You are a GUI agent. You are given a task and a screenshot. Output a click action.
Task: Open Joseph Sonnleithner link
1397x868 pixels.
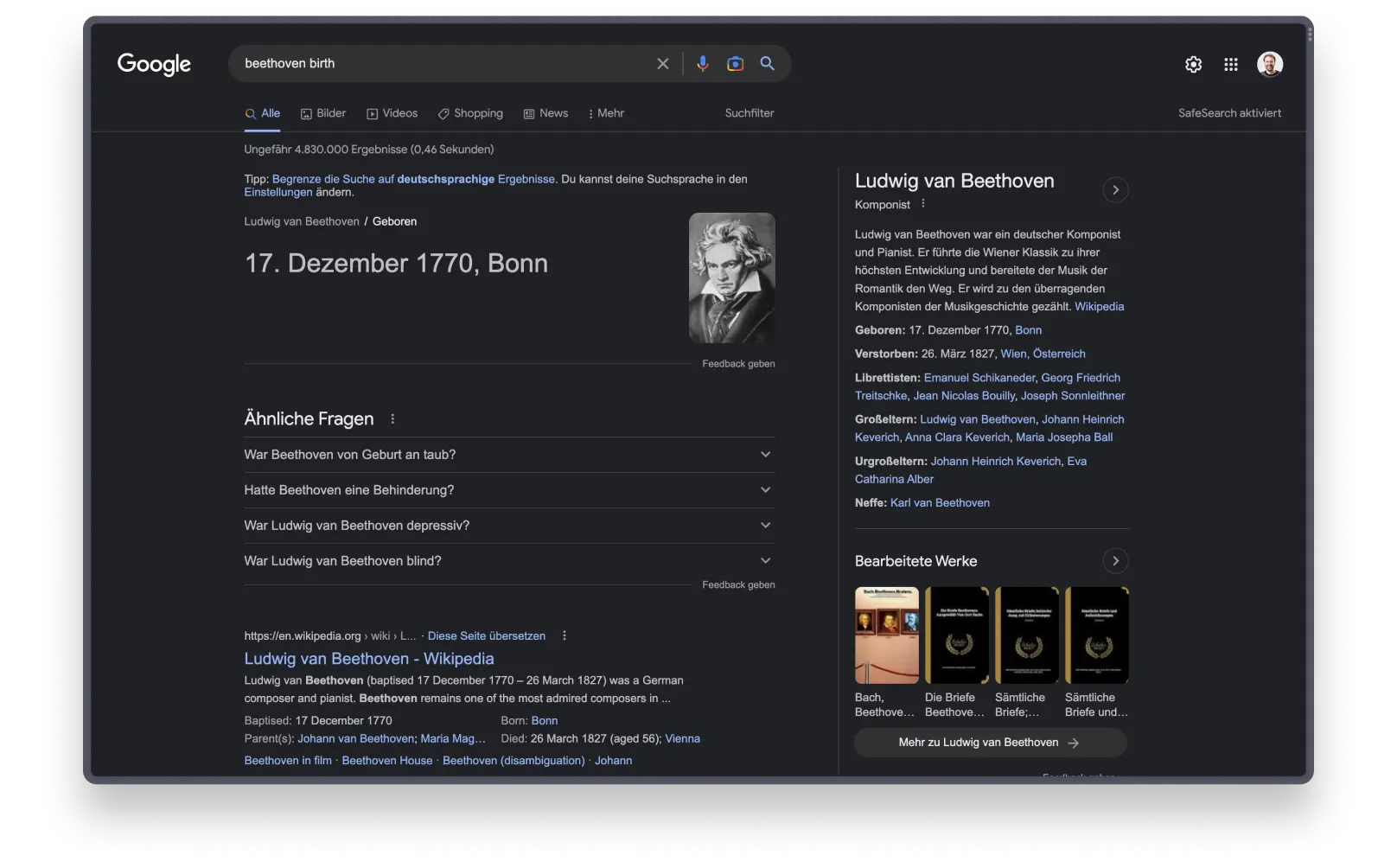(x=1073, y=396)
